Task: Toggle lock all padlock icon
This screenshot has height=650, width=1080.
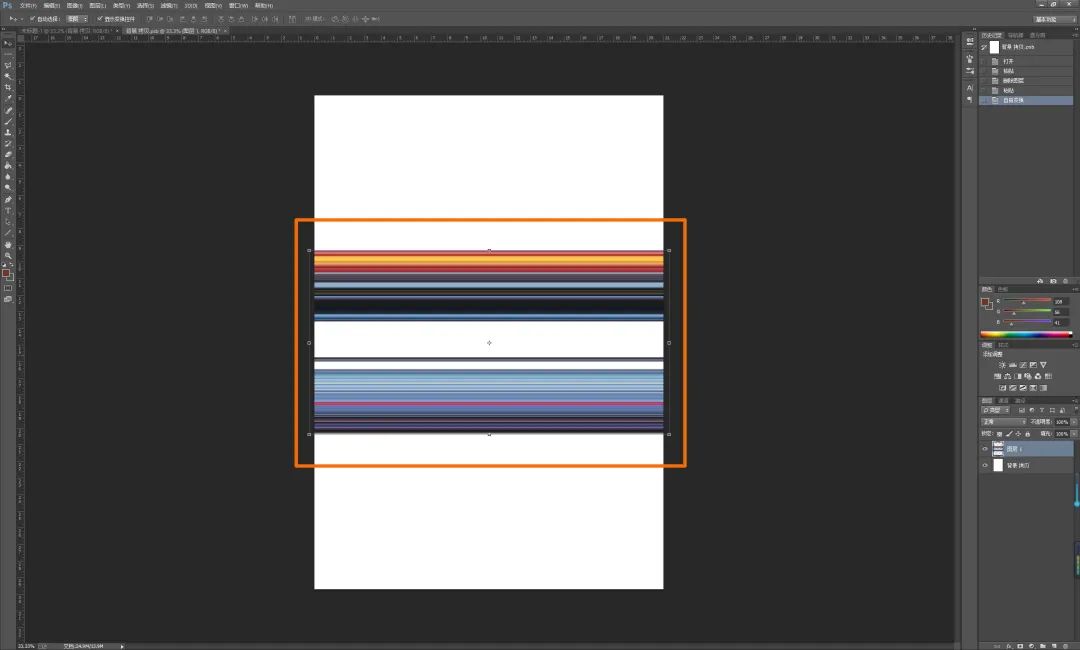Action: tap(1028, 434)
